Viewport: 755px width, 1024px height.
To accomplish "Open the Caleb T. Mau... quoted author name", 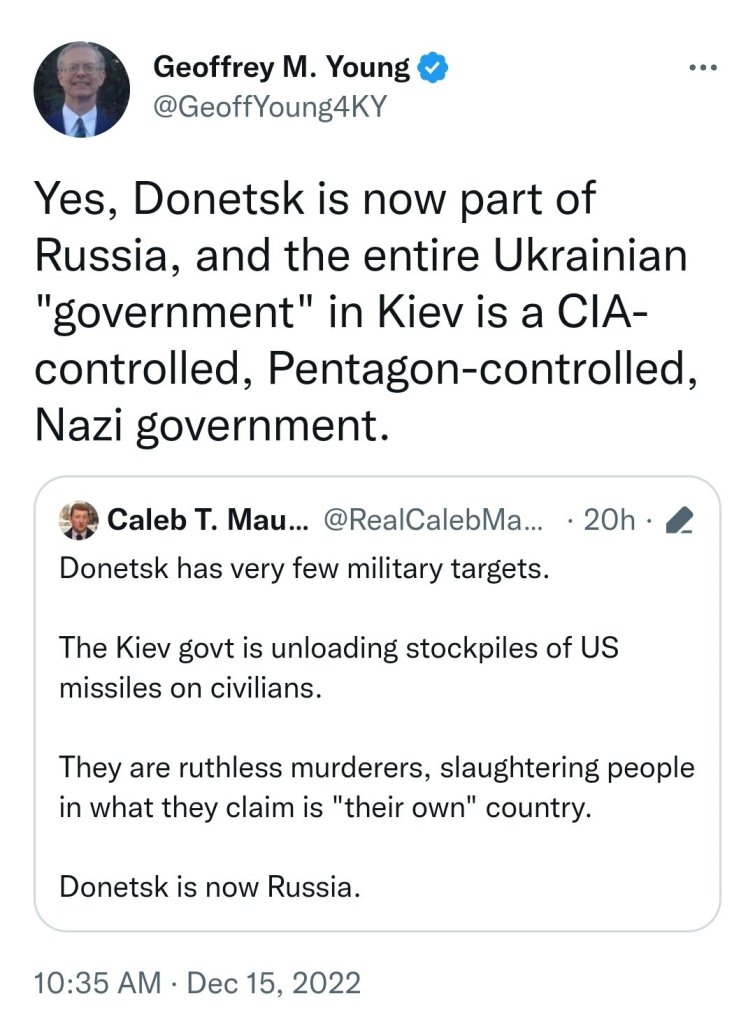I will [209, 519].
